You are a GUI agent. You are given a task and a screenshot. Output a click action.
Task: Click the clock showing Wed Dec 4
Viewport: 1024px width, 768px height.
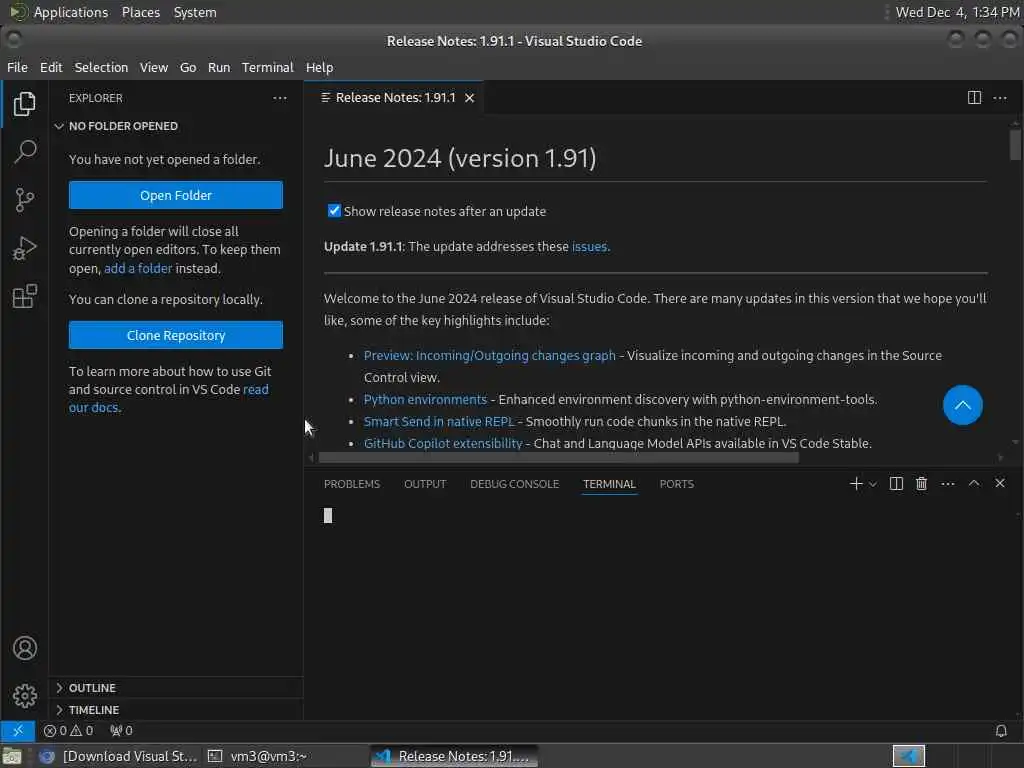(x=957, y=12)
